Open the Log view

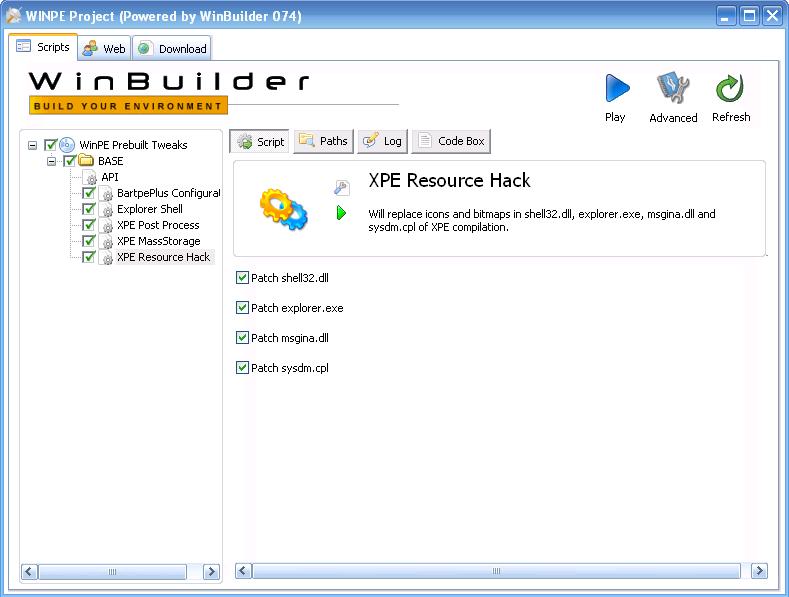tap(382, 141)
